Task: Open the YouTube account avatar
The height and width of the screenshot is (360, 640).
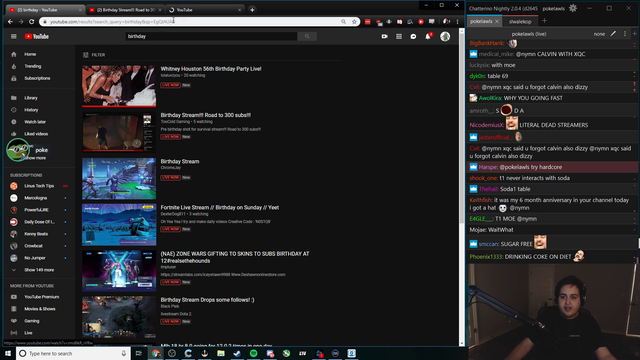Action: [x=445, y=36]
